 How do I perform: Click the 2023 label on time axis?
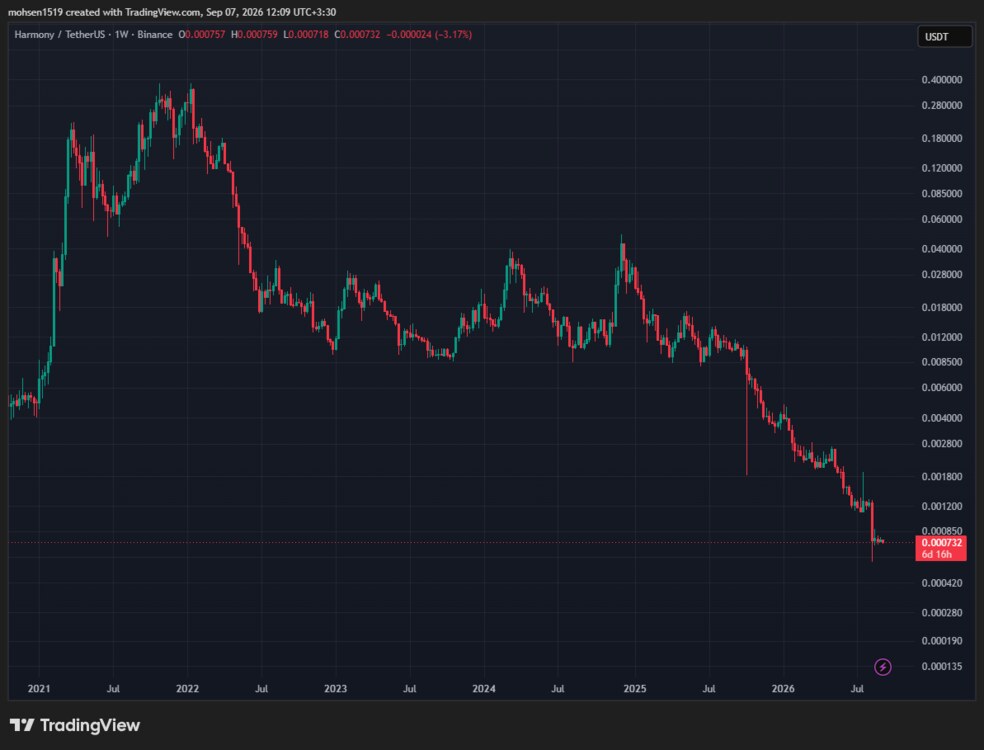pyautogui.click(x=335, y=688)
